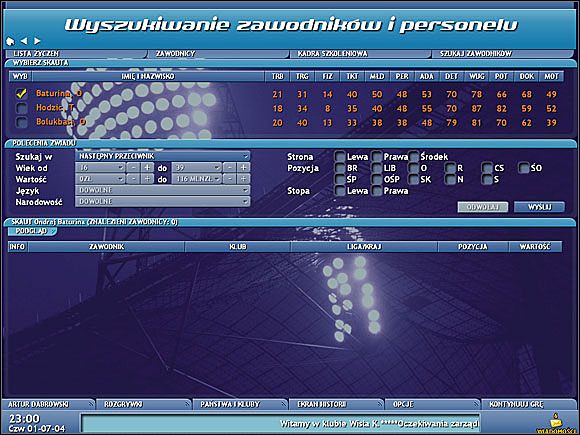The image size is (580, 435).
Task: Sort scouts by the MOT column header
Action: pyautogui.click(x=551, y=76)
